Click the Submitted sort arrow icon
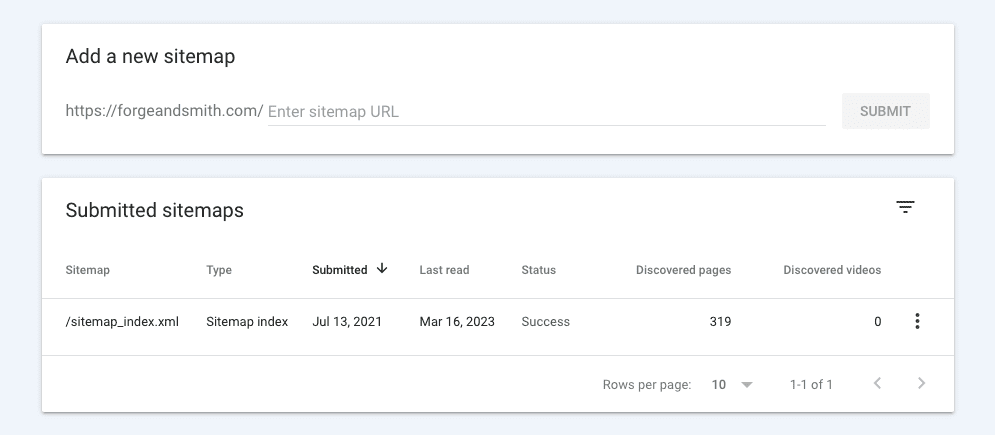Image resolution: width=995 pixels, height=435 pixels. [x=382, y=269]
